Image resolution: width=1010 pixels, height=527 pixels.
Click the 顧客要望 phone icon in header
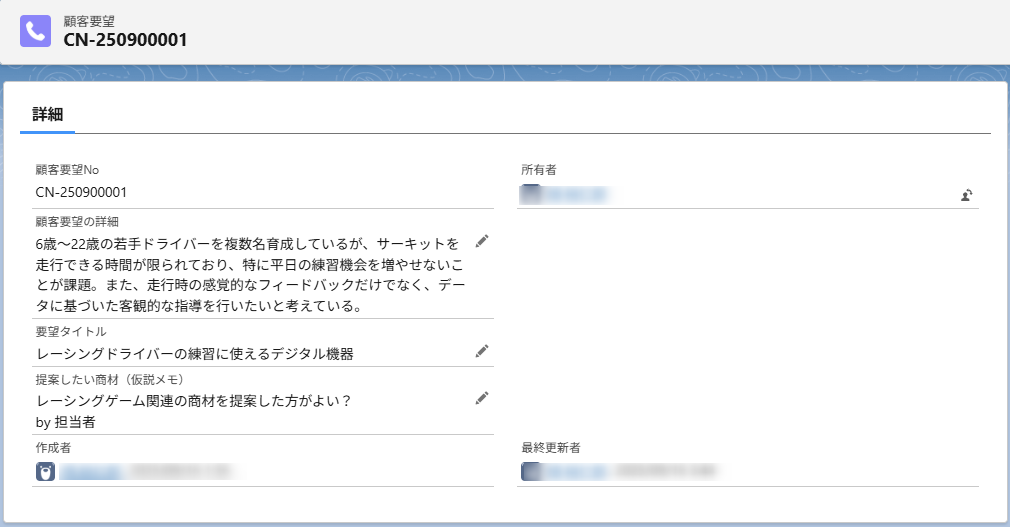tap(35, 30)
